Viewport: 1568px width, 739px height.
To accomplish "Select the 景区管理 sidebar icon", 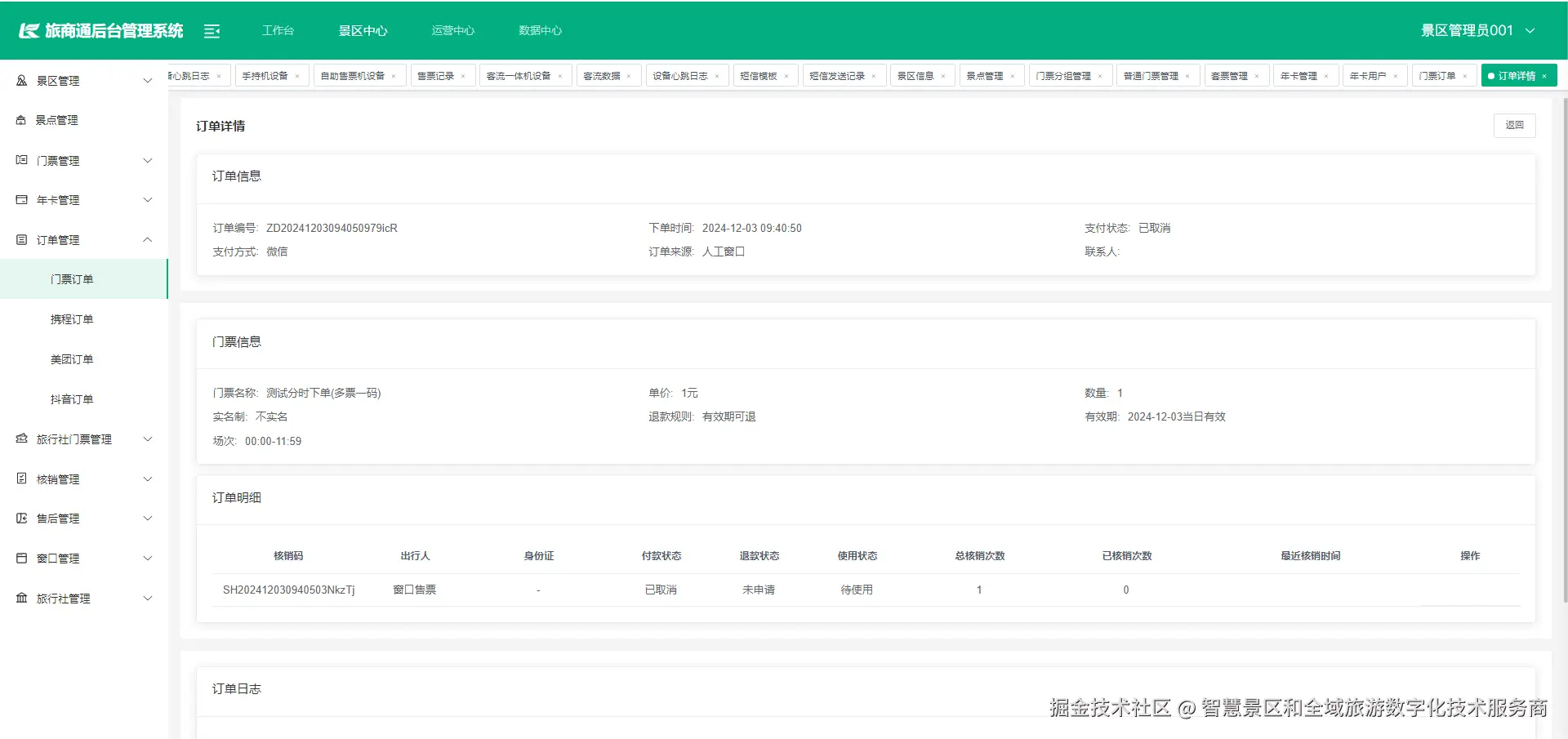I will (x=20, y=80).
